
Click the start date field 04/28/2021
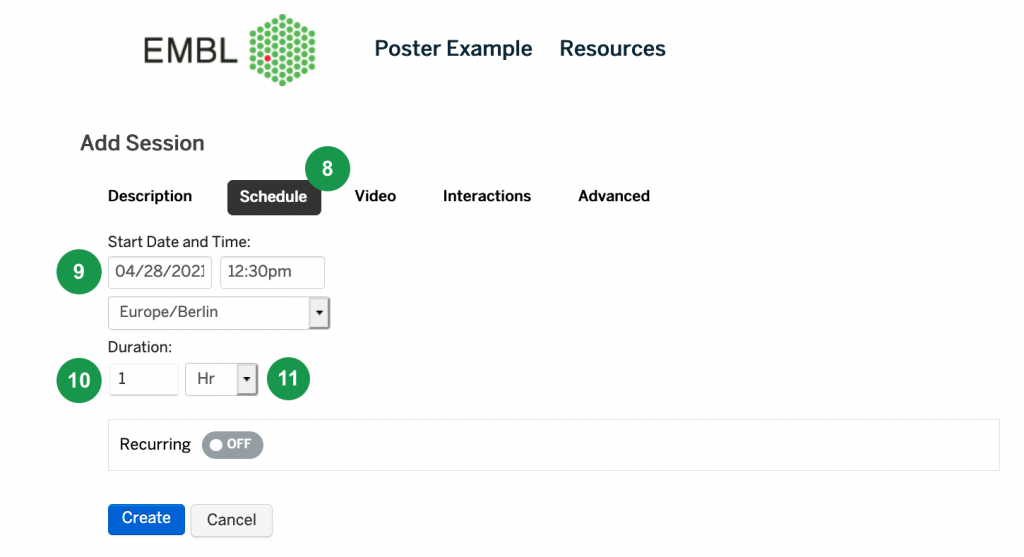(x=160, y=272)
